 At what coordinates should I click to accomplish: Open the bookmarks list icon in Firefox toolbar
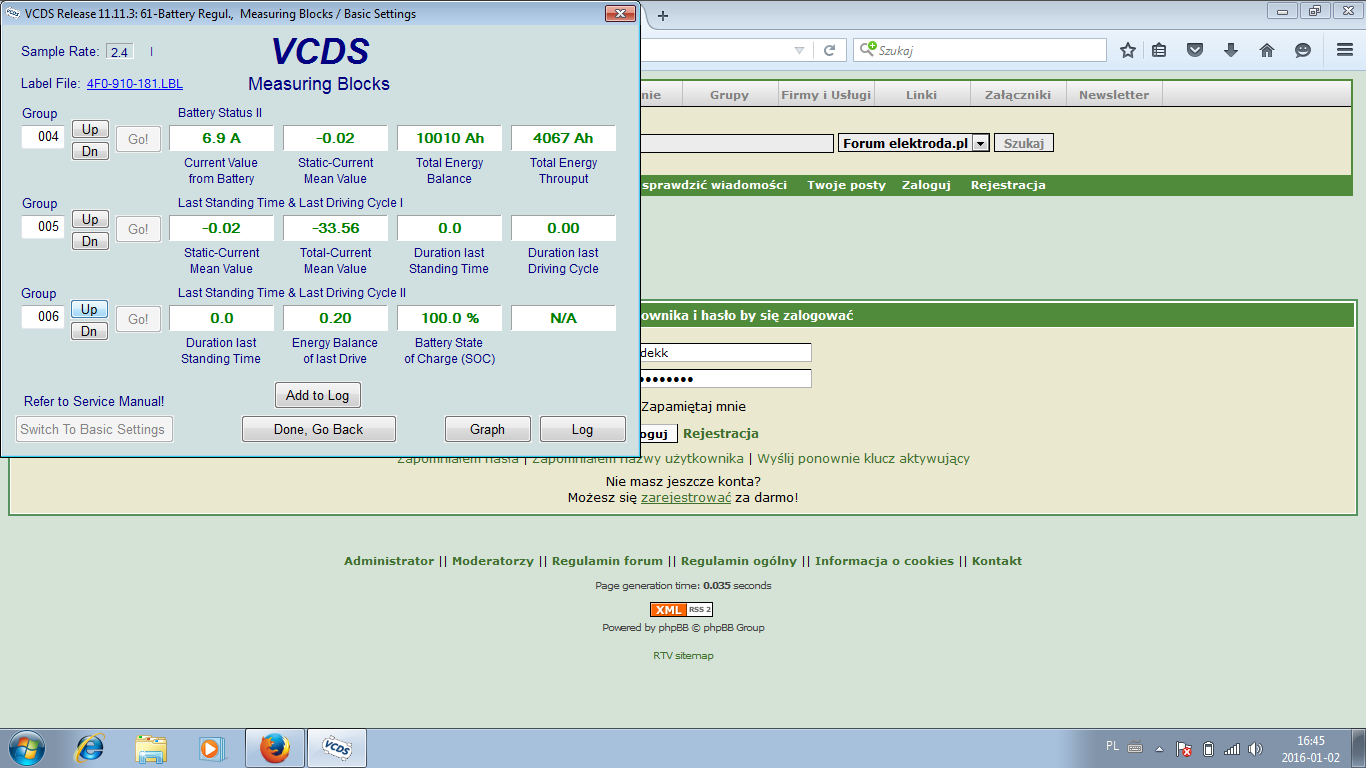[1159, 50]
